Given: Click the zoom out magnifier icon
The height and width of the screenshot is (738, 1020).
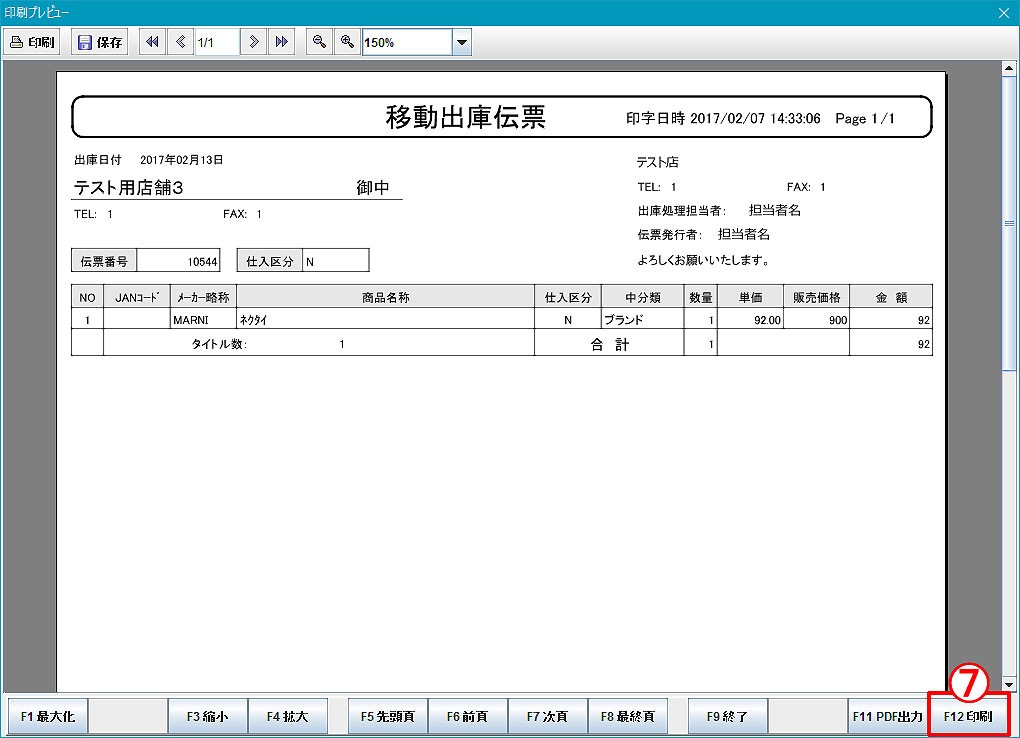Looking at the screenshot, I should [319, 42].
